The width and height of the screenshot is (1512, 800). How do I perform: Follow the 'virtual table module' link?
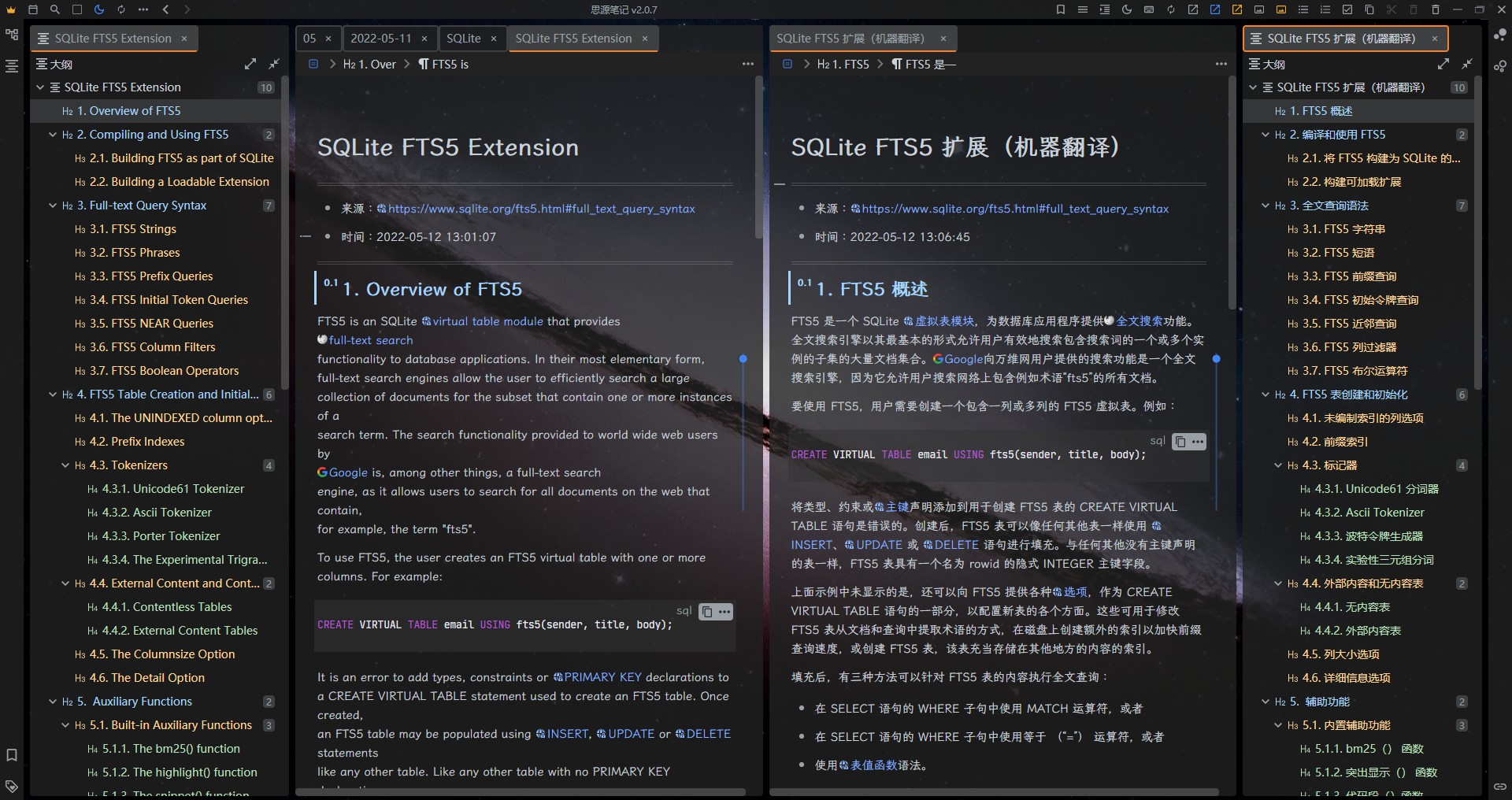coord(487,321)
